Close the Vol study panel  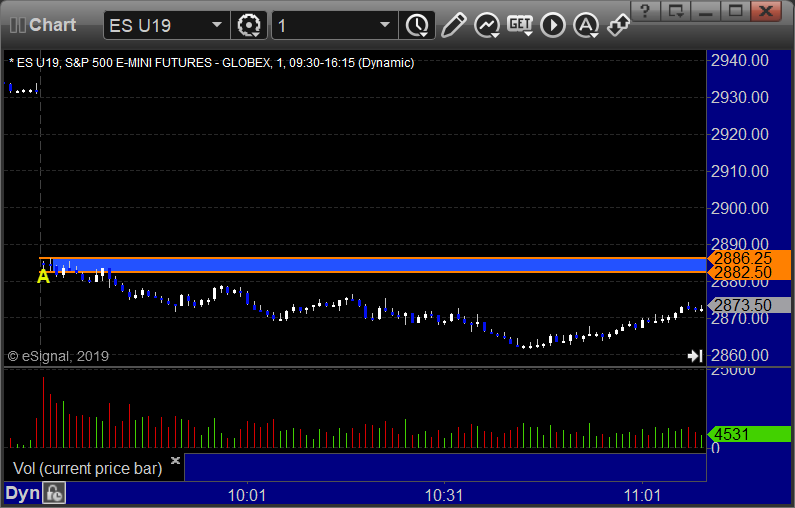[x=175, y=461]
